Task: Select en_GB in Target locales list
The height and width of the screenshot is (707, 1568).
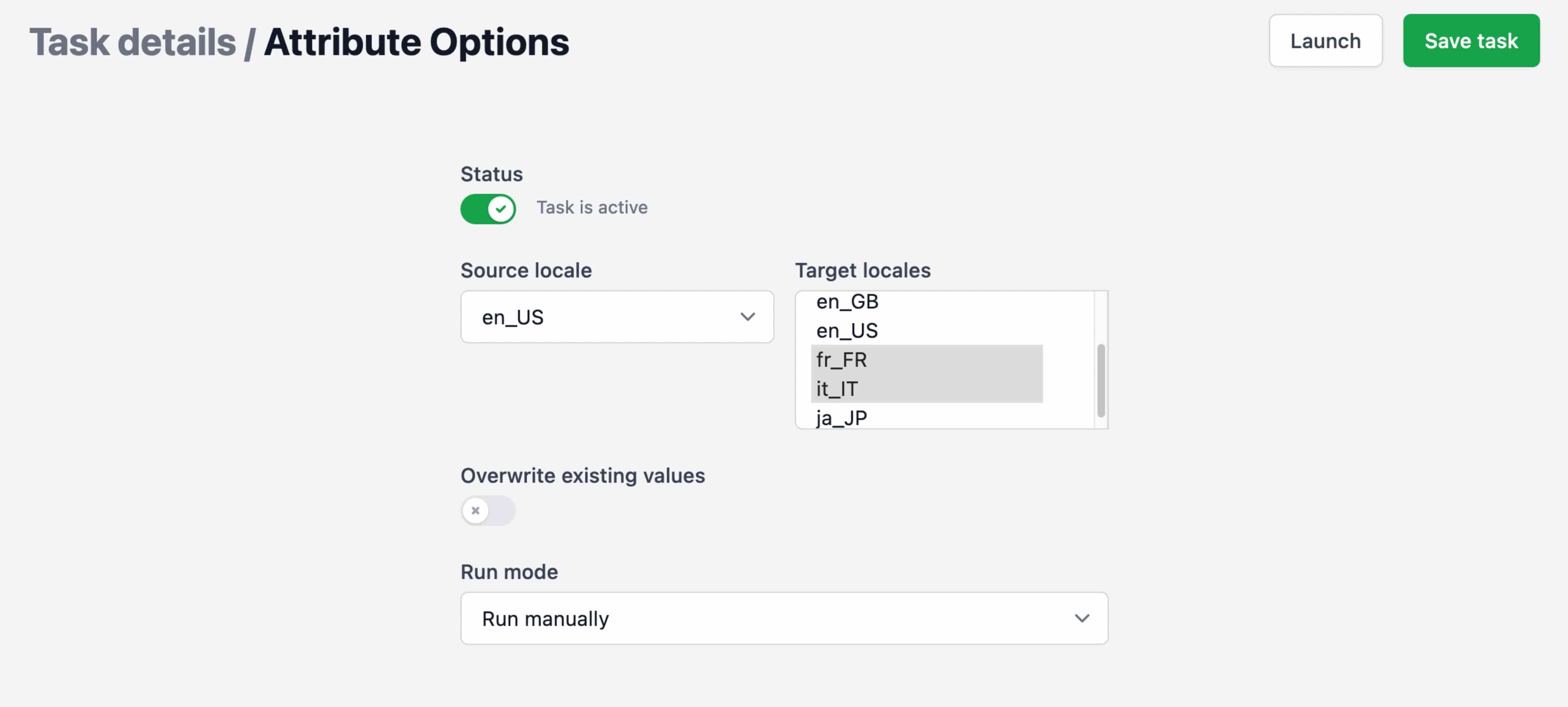Action: click(x=847, y=302)
